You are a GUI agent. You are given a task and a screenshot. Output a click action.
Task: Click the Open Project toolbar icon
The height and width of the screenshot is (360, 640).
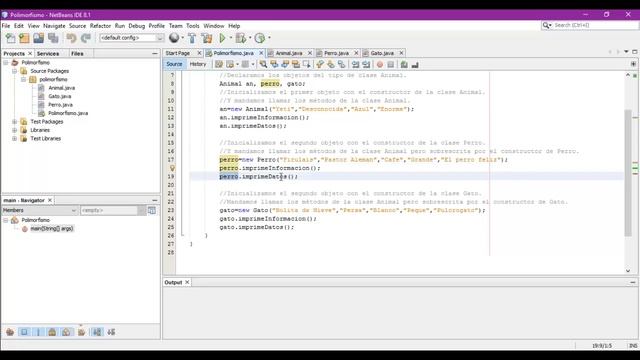pyautogui.click(x=38, y=38)
